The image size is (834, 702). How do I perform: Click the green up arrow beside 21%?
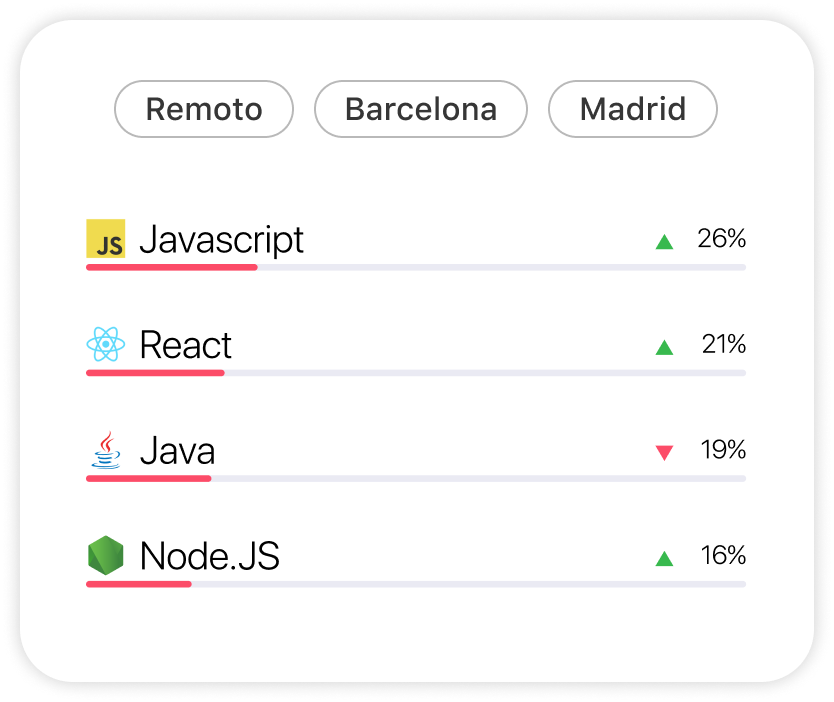click(x=664, y=347)
